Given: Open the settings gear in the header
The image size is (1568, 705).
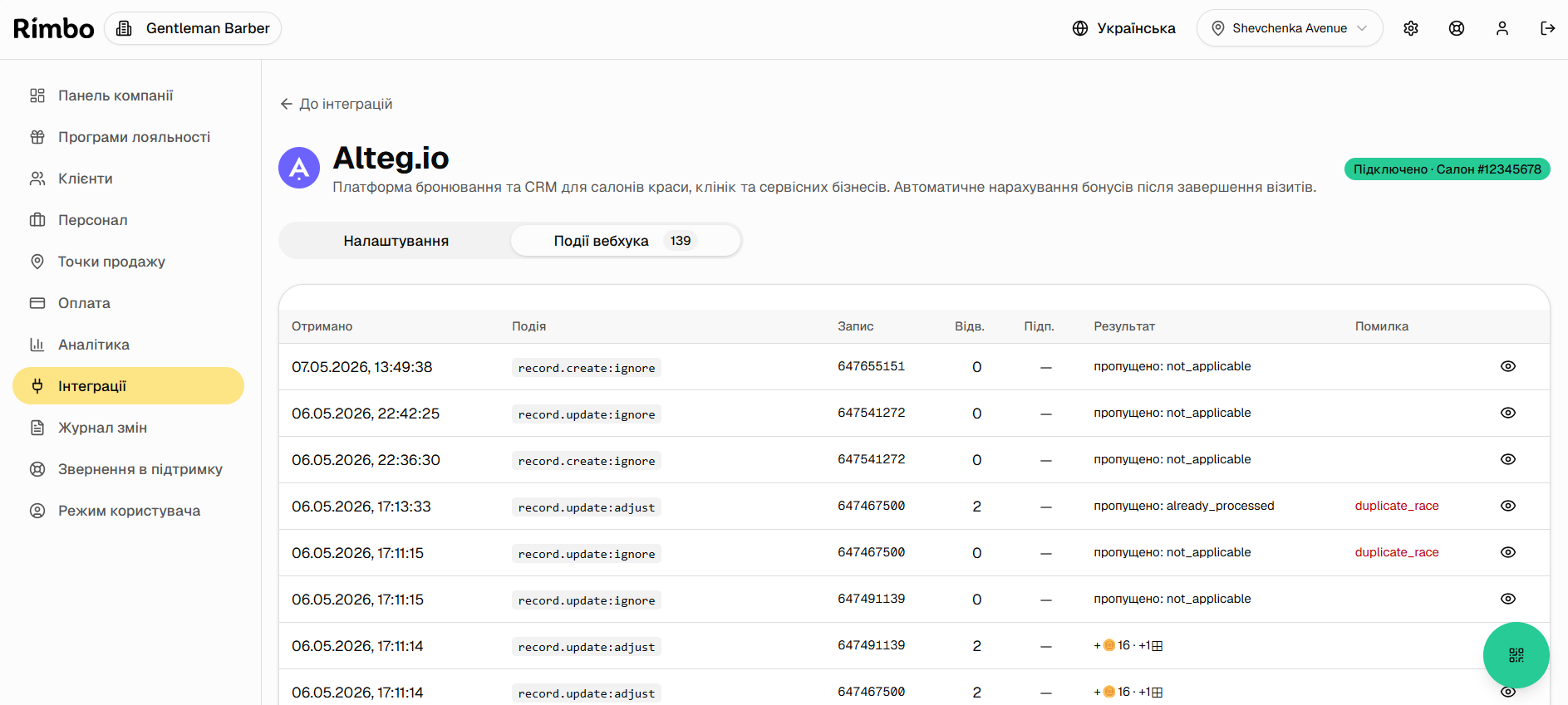Looking at the screenshot, I should coord(1411,28).
